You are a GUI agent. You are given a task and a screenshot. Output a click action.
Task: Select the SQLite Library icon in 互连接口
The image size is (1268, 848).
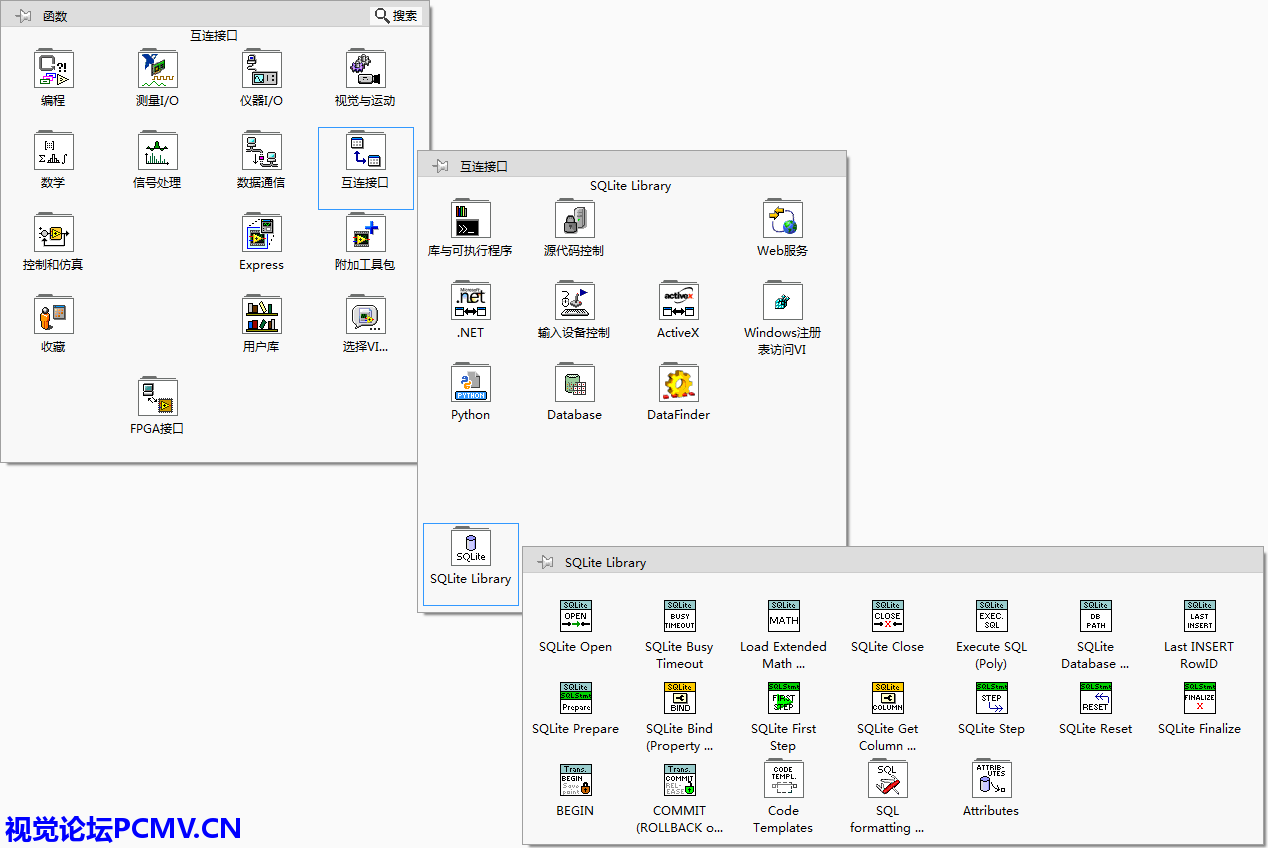[471, 548]
